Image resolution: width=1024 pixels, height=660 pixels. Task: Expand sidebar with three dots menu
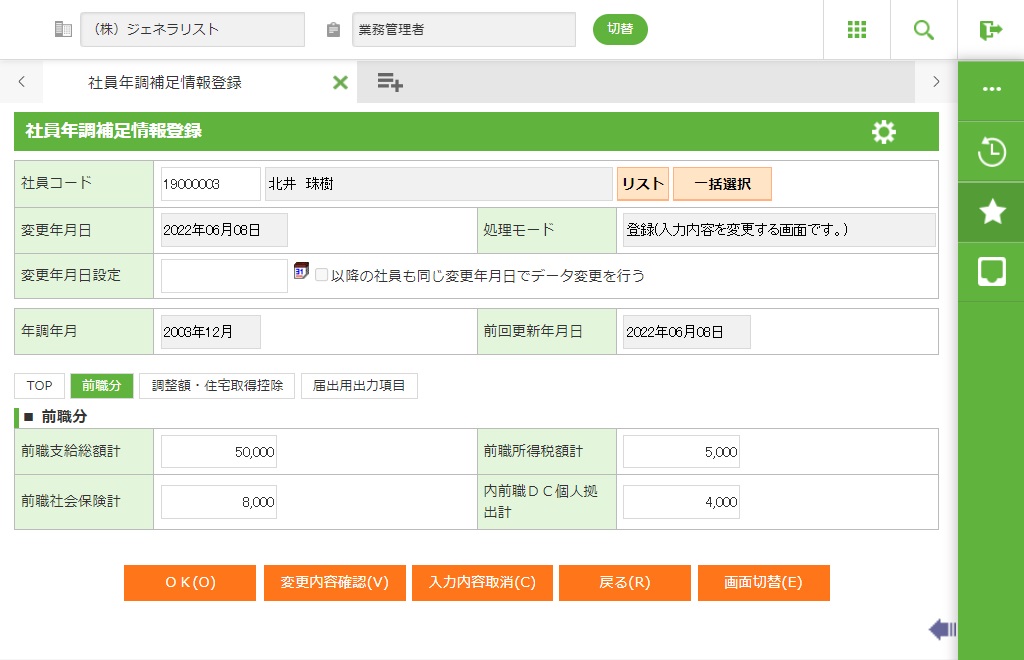coord(991,89)
